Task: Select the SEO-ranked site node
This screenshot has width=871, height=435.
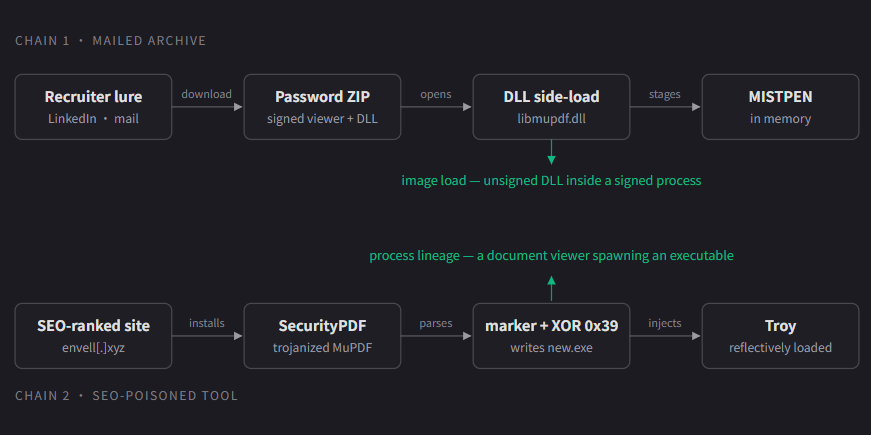Action: click(x=93, y=336)
